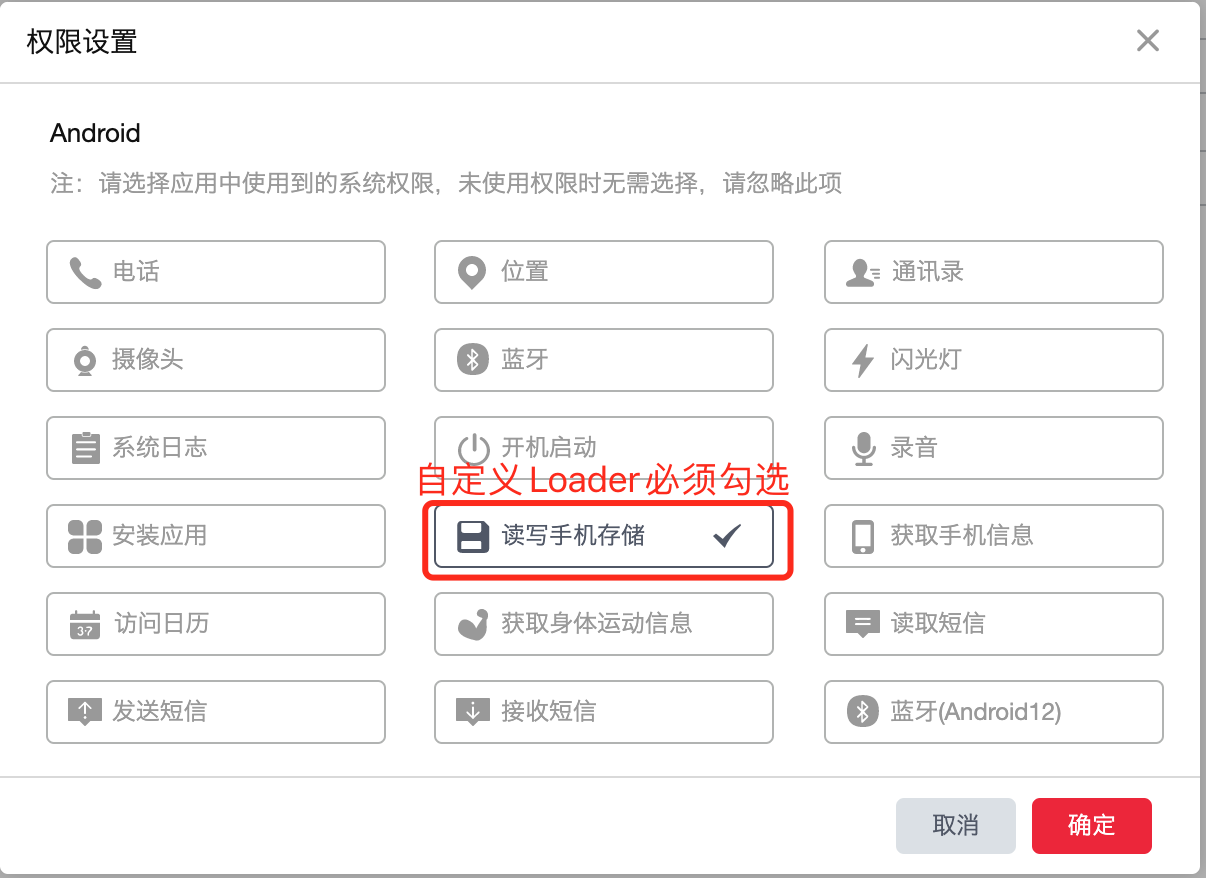1206x878 pixels.
Task: Select the 安装应用 permission box
Action: pyautogui.click(x=215, y=536)
